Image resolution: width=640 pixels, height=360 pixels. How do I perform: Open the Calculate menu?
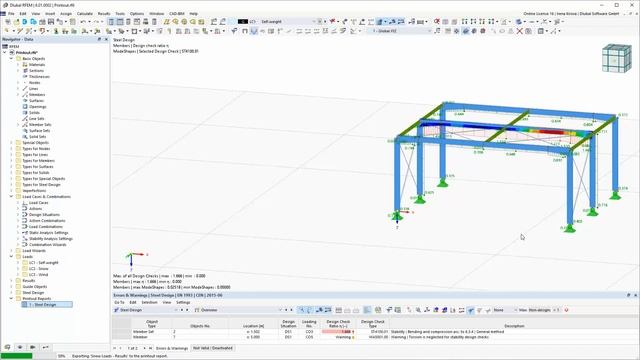pos(85,13)
